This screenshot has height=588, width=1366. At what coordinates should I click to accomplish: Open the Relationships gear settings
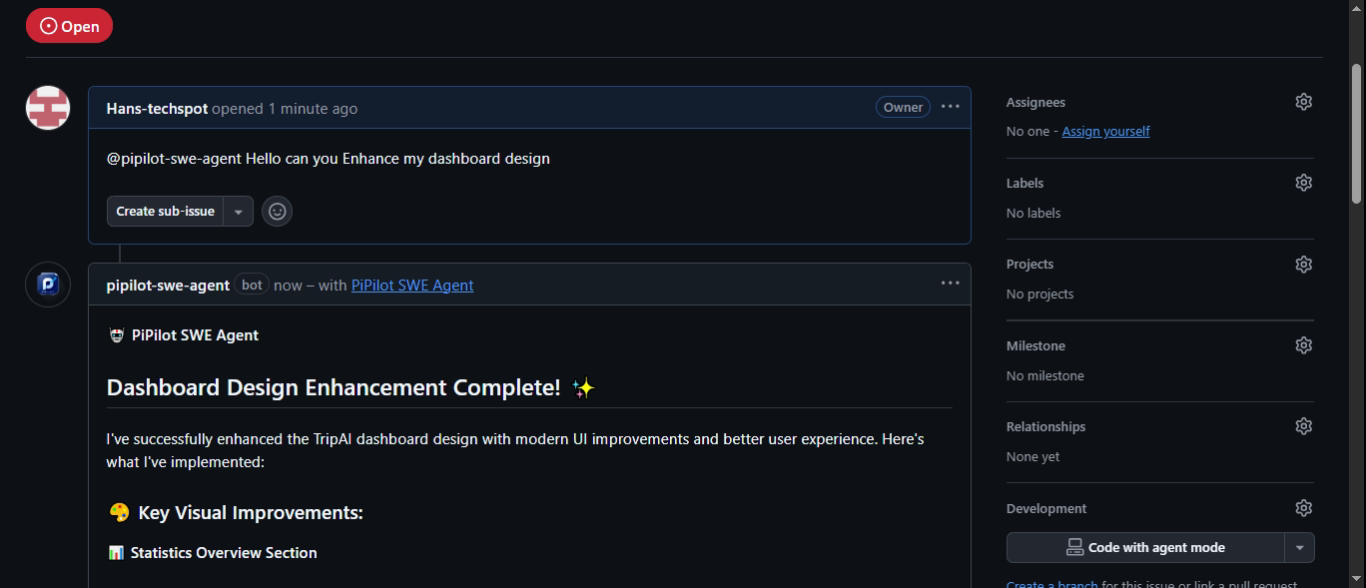[x=1303, y=426]
